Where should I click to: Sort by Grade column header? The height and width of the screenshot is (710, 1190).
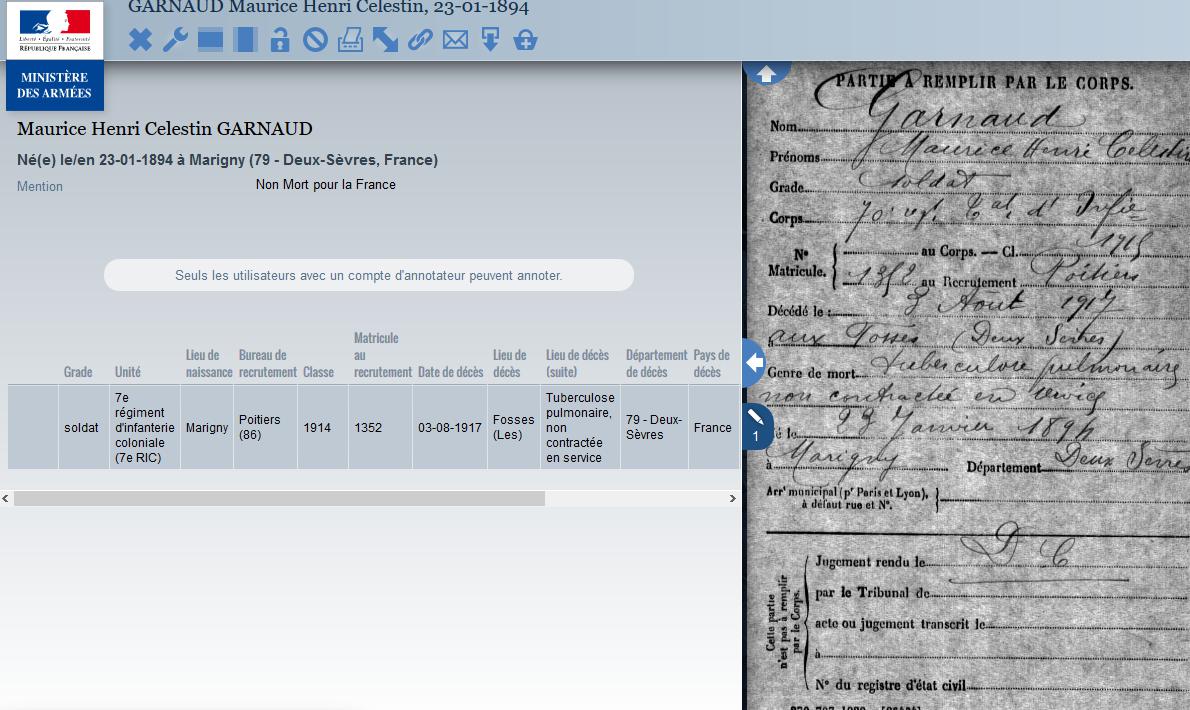coord(78,372)
